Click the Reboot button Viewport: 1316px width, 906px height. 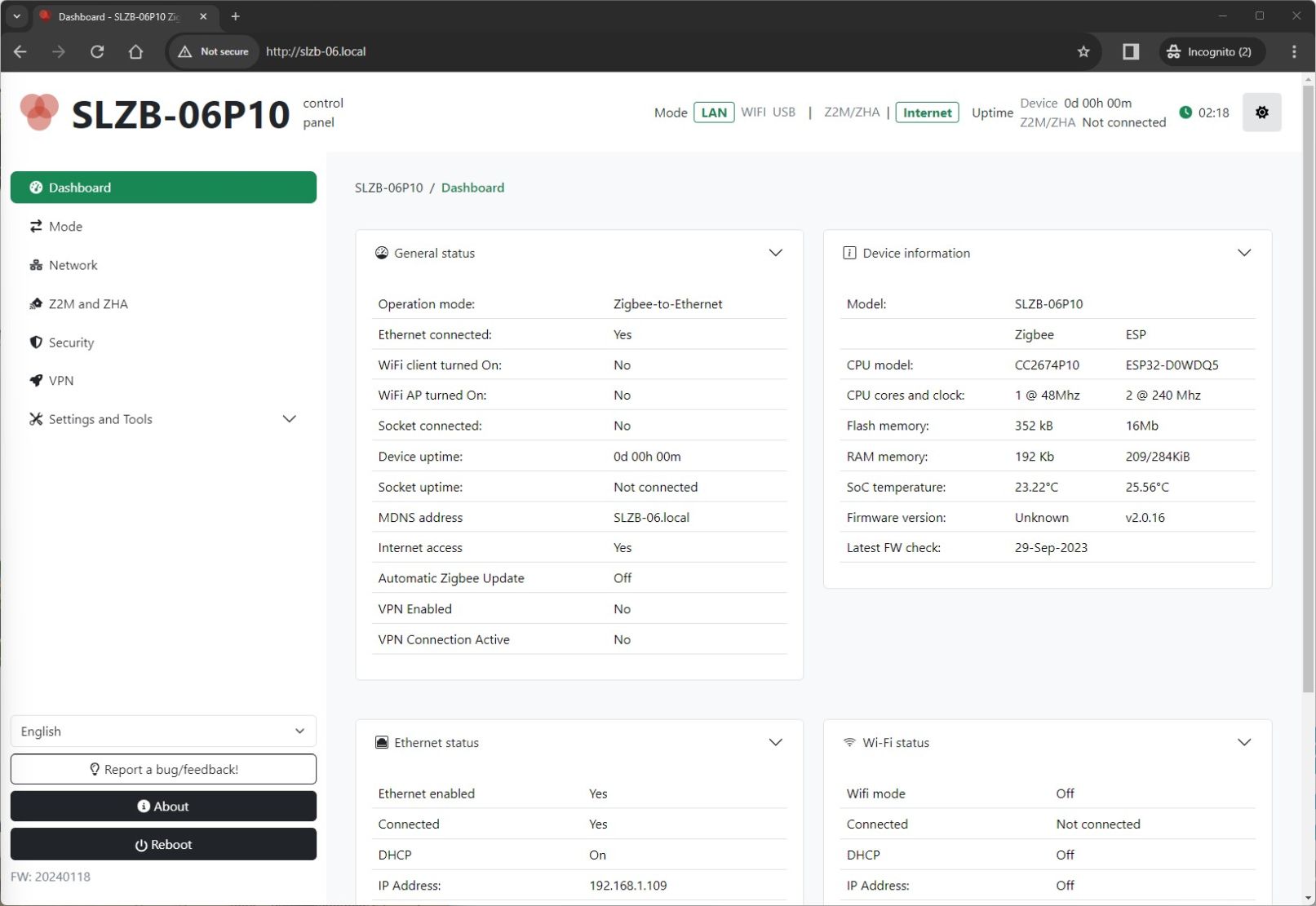[163, 845]
